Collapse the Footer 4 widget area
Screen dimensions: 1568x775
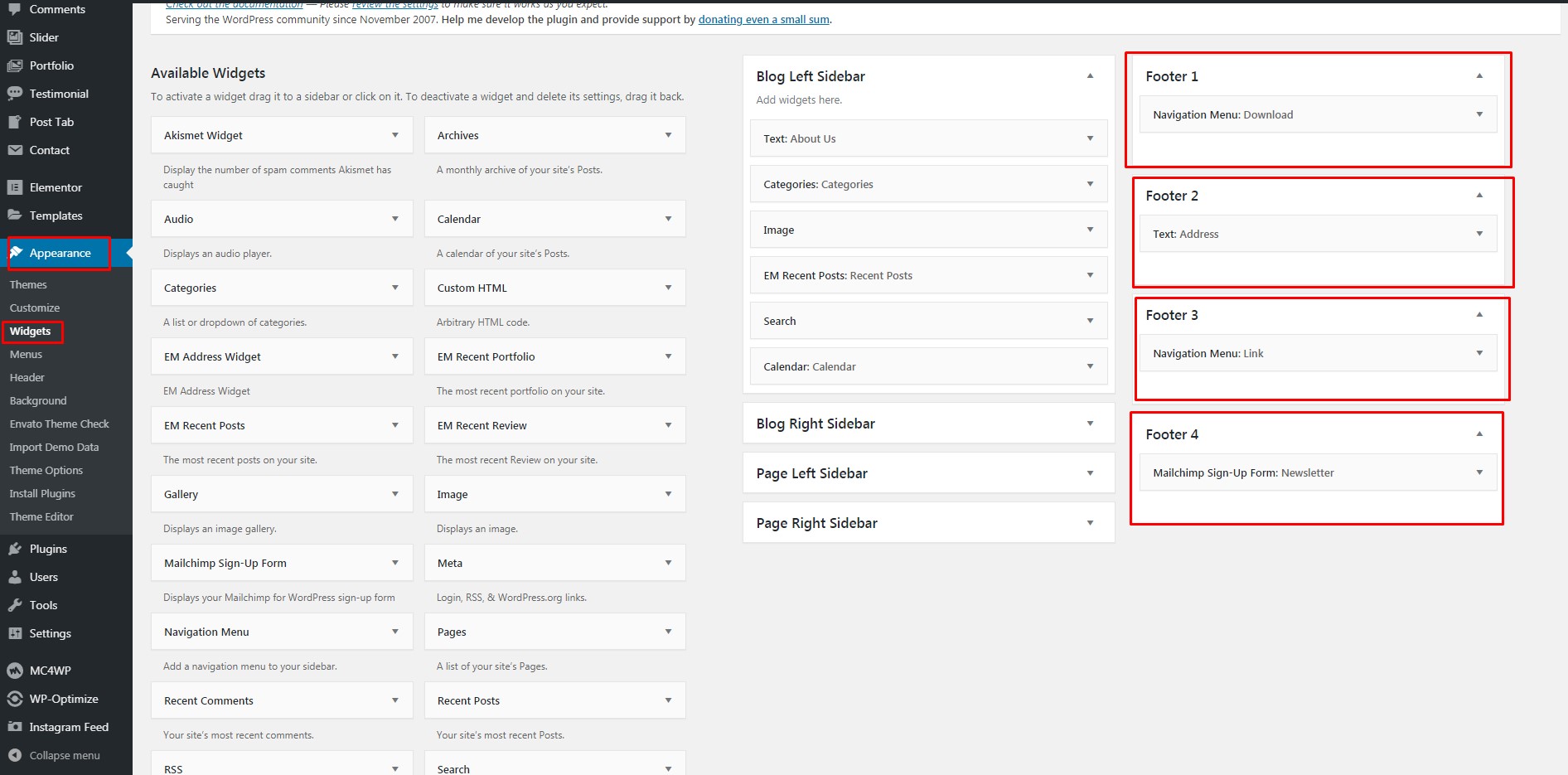coord(1479,434)
